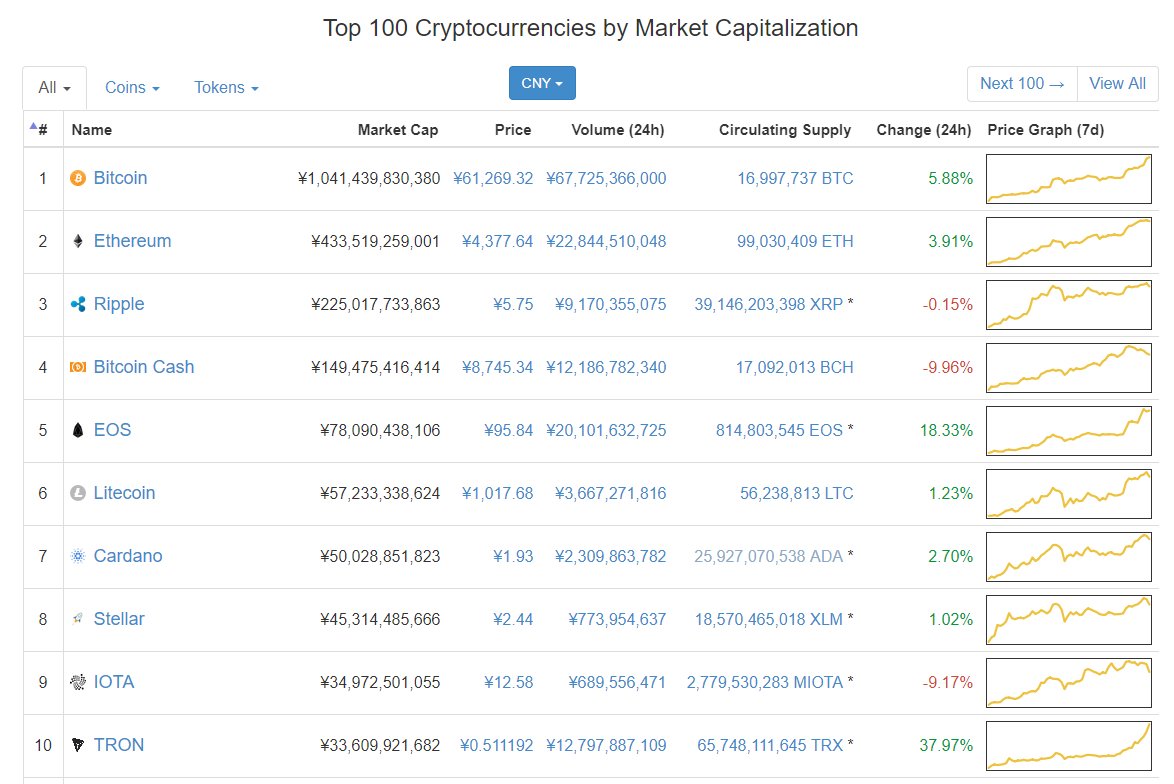This screenshot has width=1174, height=784.
Task: Click the Cardano logo icon
Action: click(x=77, y=556)
